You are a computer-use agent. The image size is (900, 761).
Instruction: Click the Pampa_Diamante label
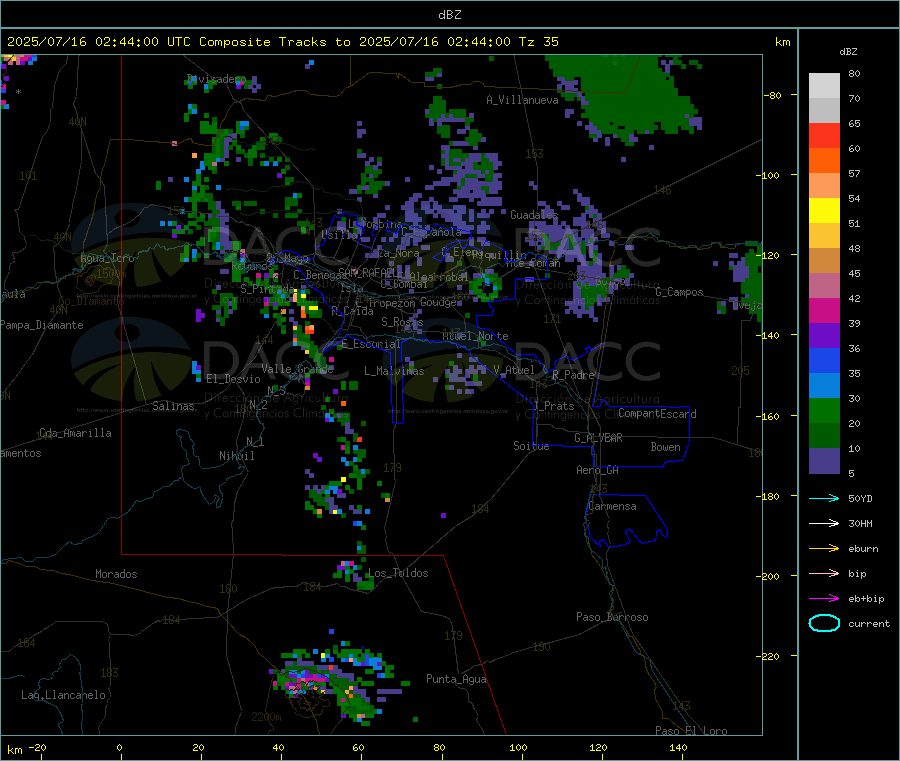(42, 325)
